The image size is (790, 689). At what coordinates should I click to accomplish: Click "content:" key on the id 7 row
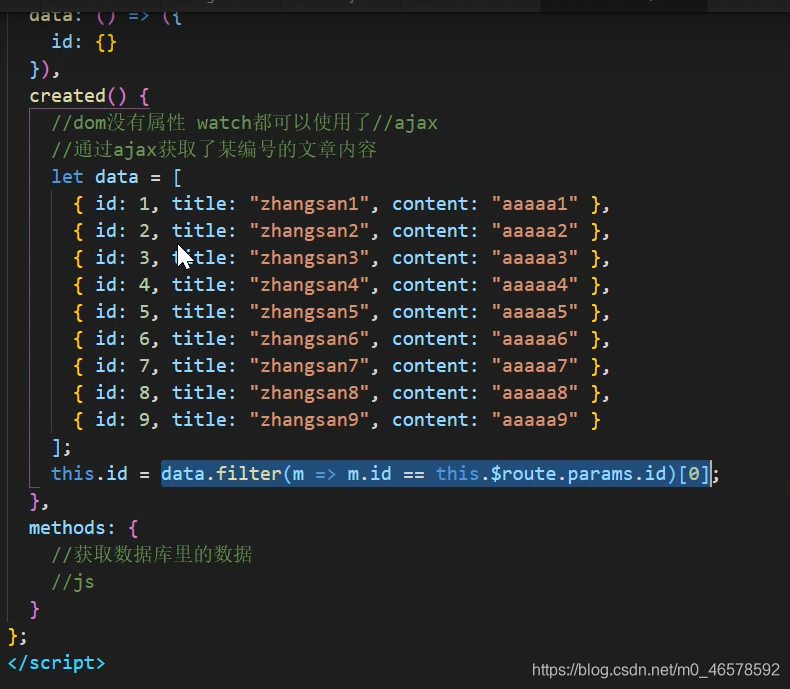click(x=434, y=366)
